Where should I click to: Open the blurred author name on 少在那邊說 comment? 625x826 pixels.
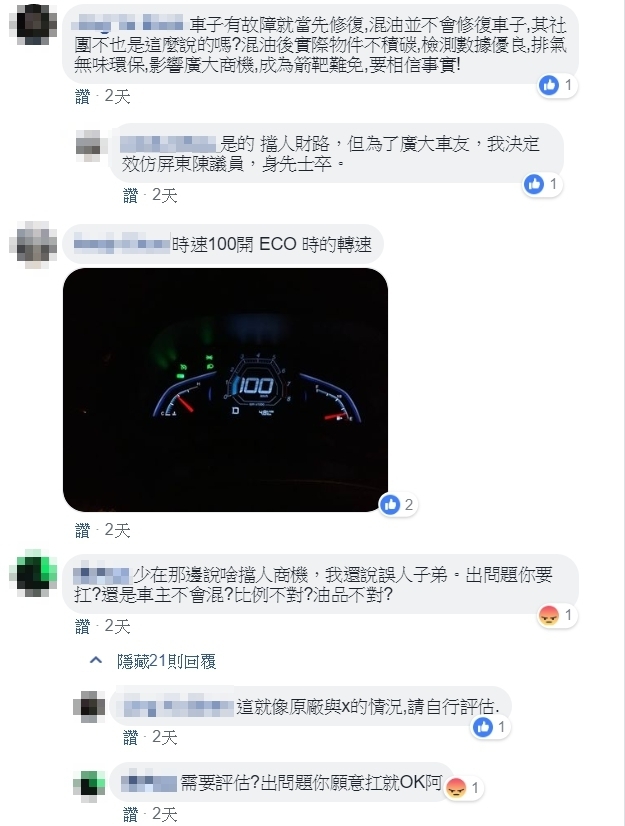click(x=101, y=575)
